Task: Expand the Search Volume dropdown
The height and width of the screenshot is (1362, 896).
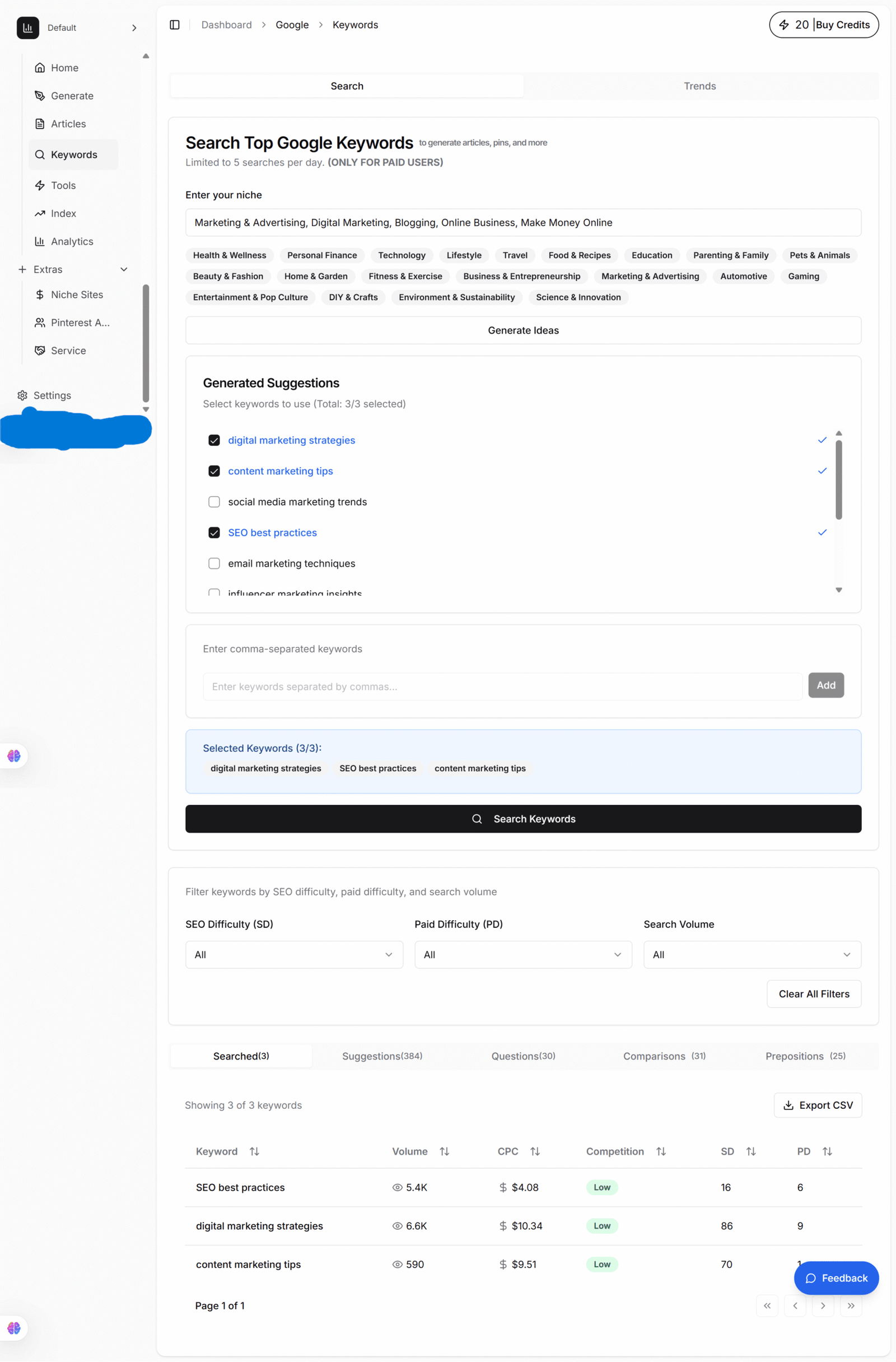Action: click(752, 954)
